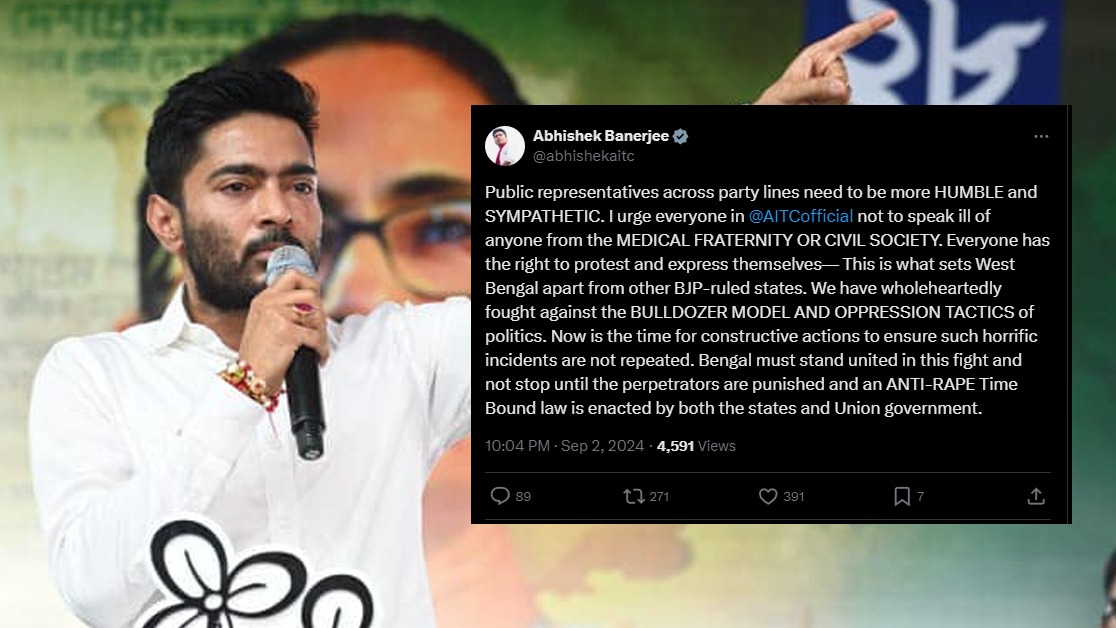Open Abhishek Banerjee's profile avatar

(x=505, y=145)
